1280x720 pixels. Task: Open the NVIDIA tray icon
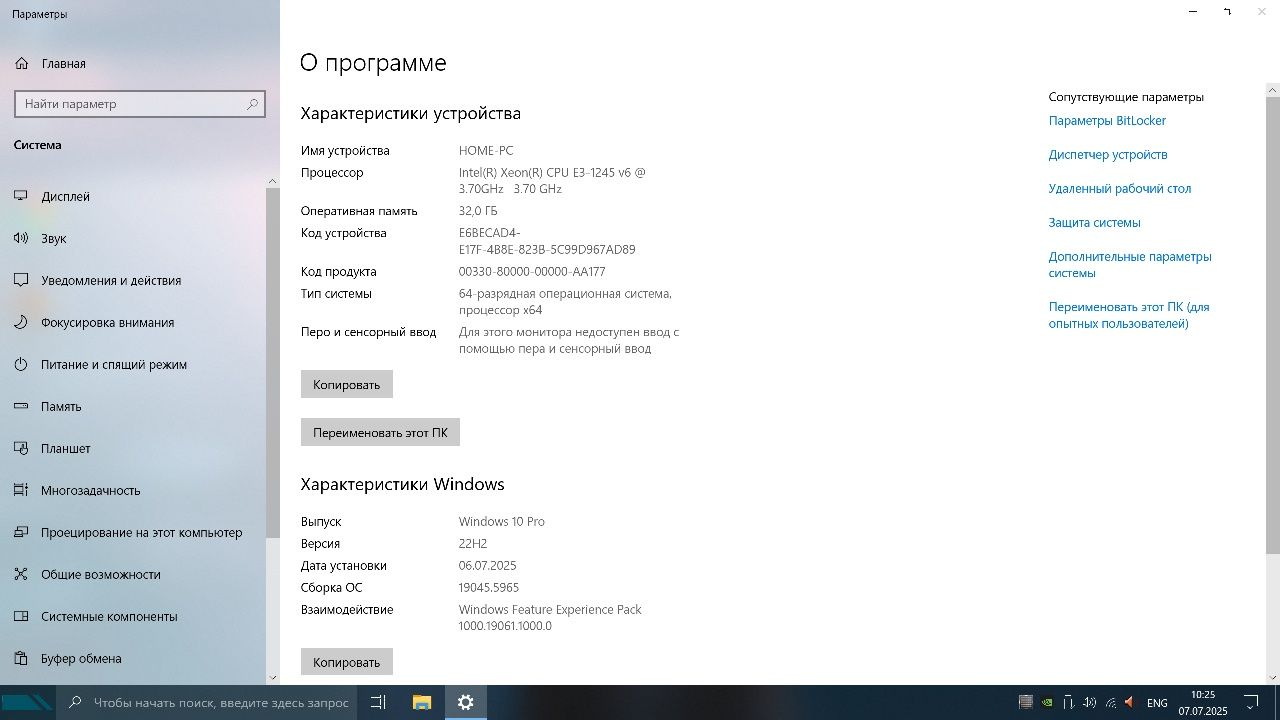(x=1047, y=702)
